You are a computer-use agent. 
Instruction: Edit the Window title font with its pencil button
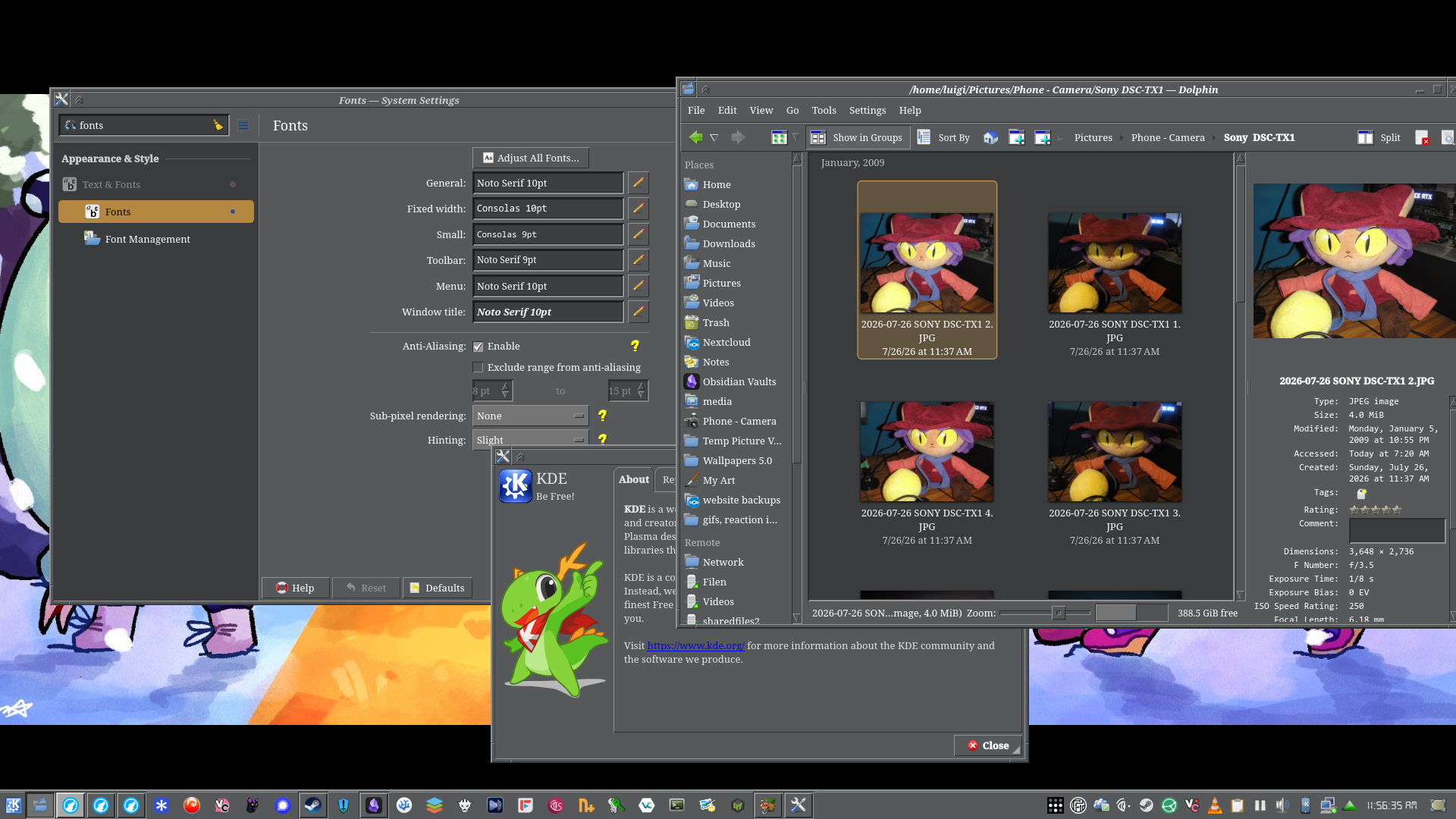pyautogui.click(x=639, y=312)
